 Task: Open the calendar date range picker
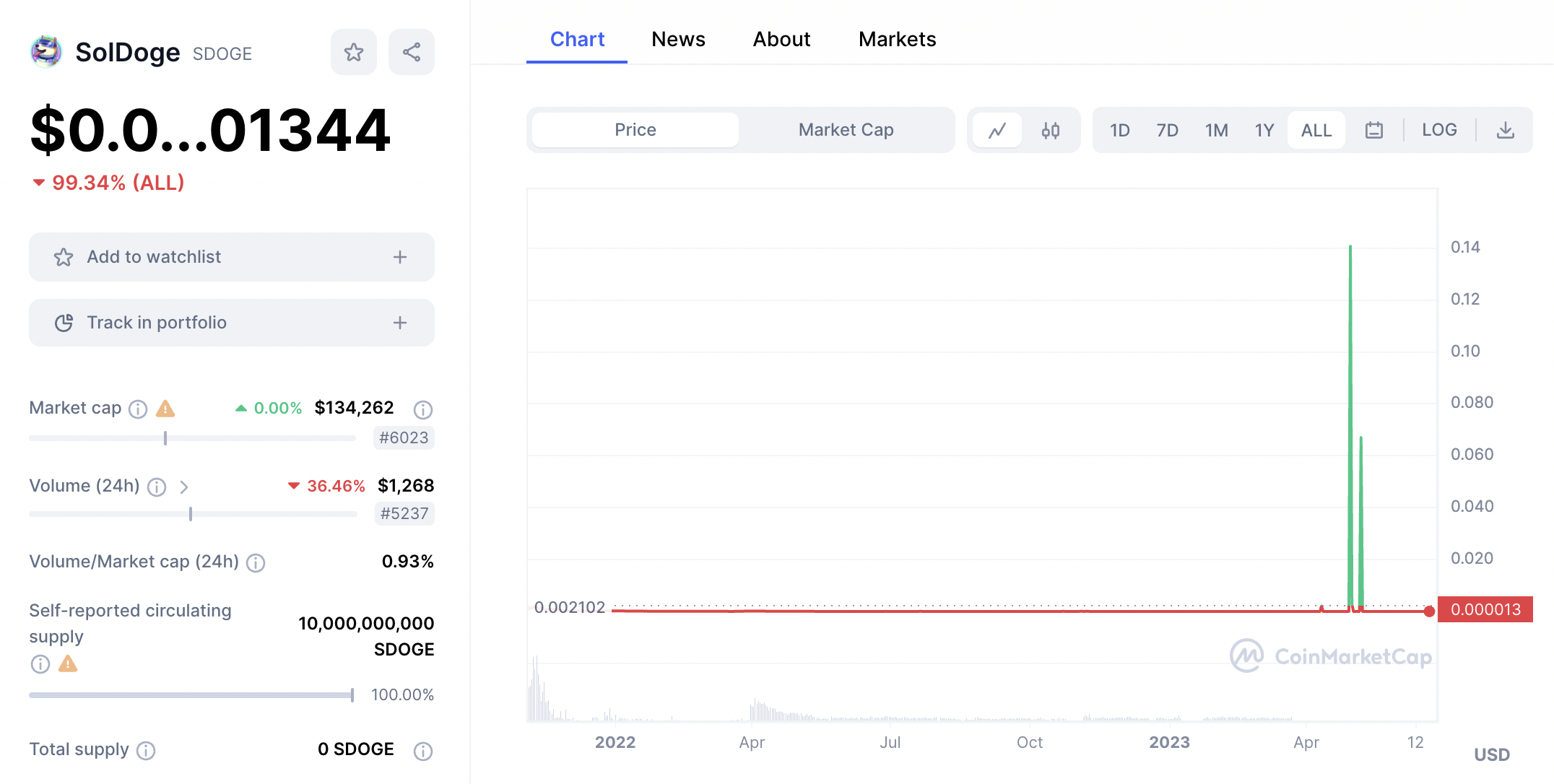coord(1374,130)
